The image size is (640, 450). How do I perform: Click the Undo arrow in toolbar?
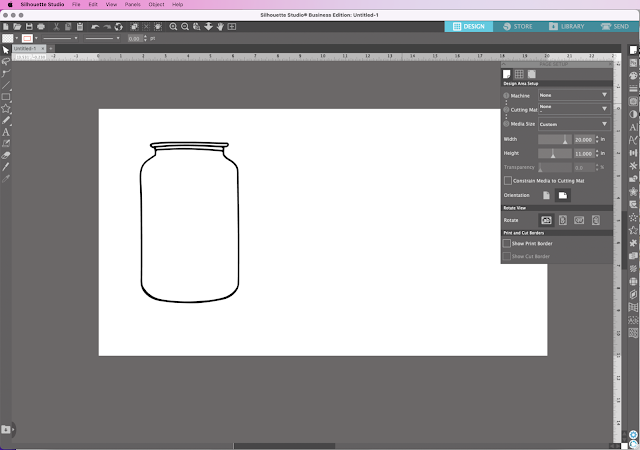pyautogui.click(x=94, y=25)
